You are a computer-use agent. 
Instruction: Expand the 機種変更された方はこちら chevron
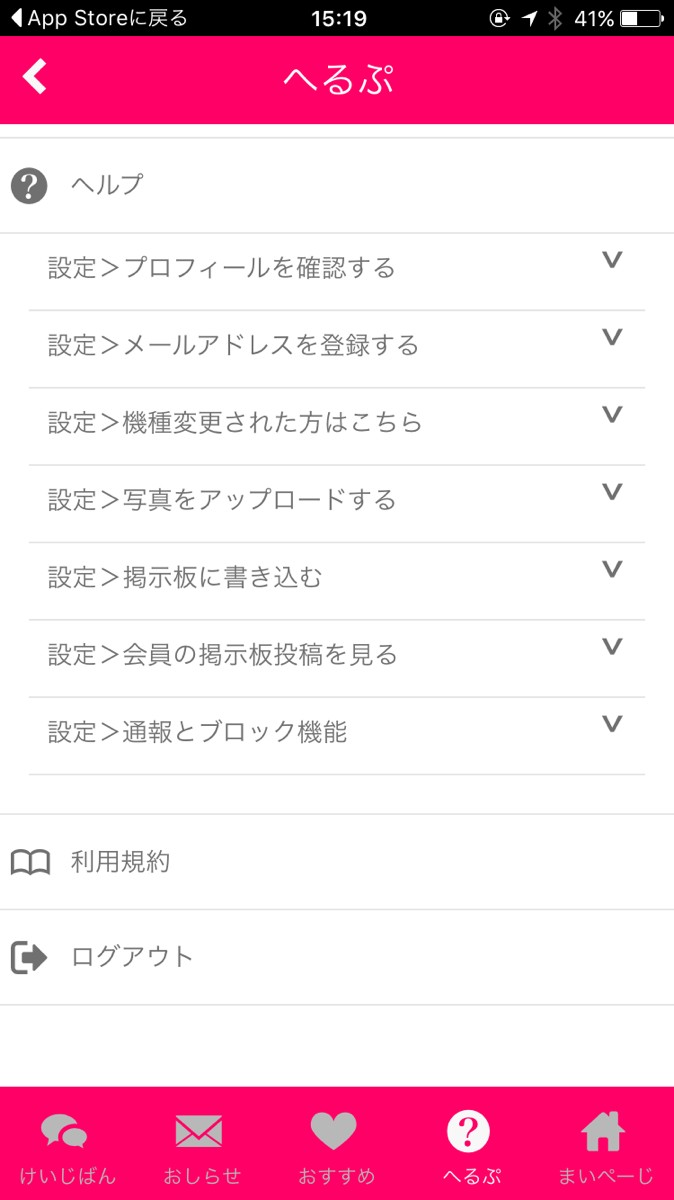pos(612,414)
